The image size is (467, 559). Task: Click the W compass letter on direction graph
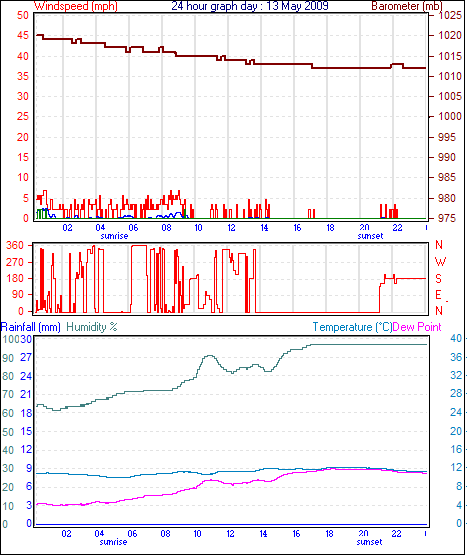(x=440, y=262)
